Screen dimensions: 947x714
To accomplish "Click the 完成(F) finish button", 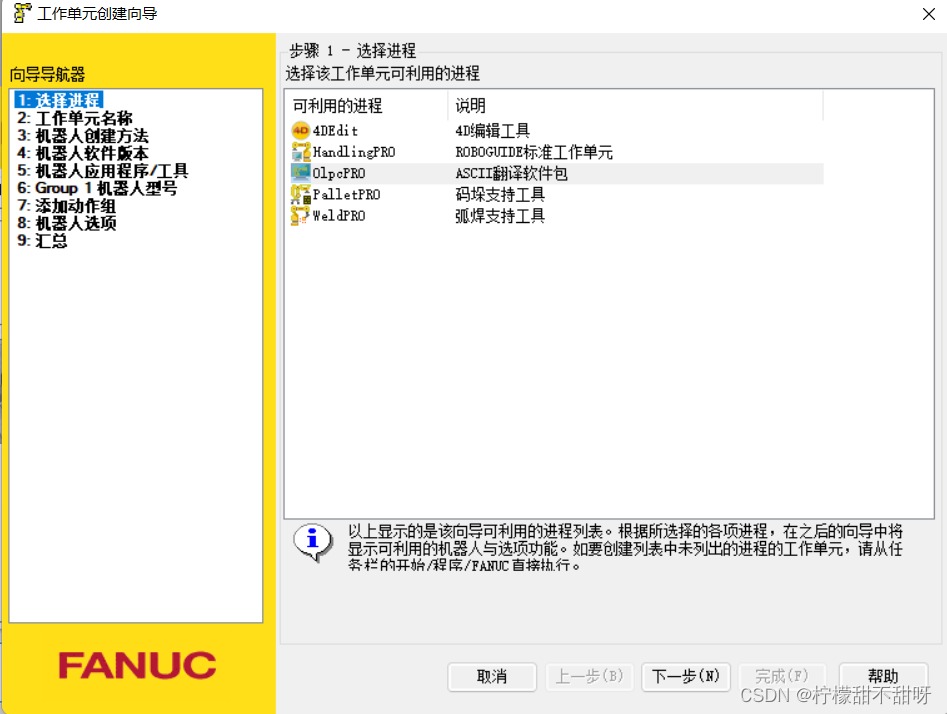I will click(x=782, y=677).
